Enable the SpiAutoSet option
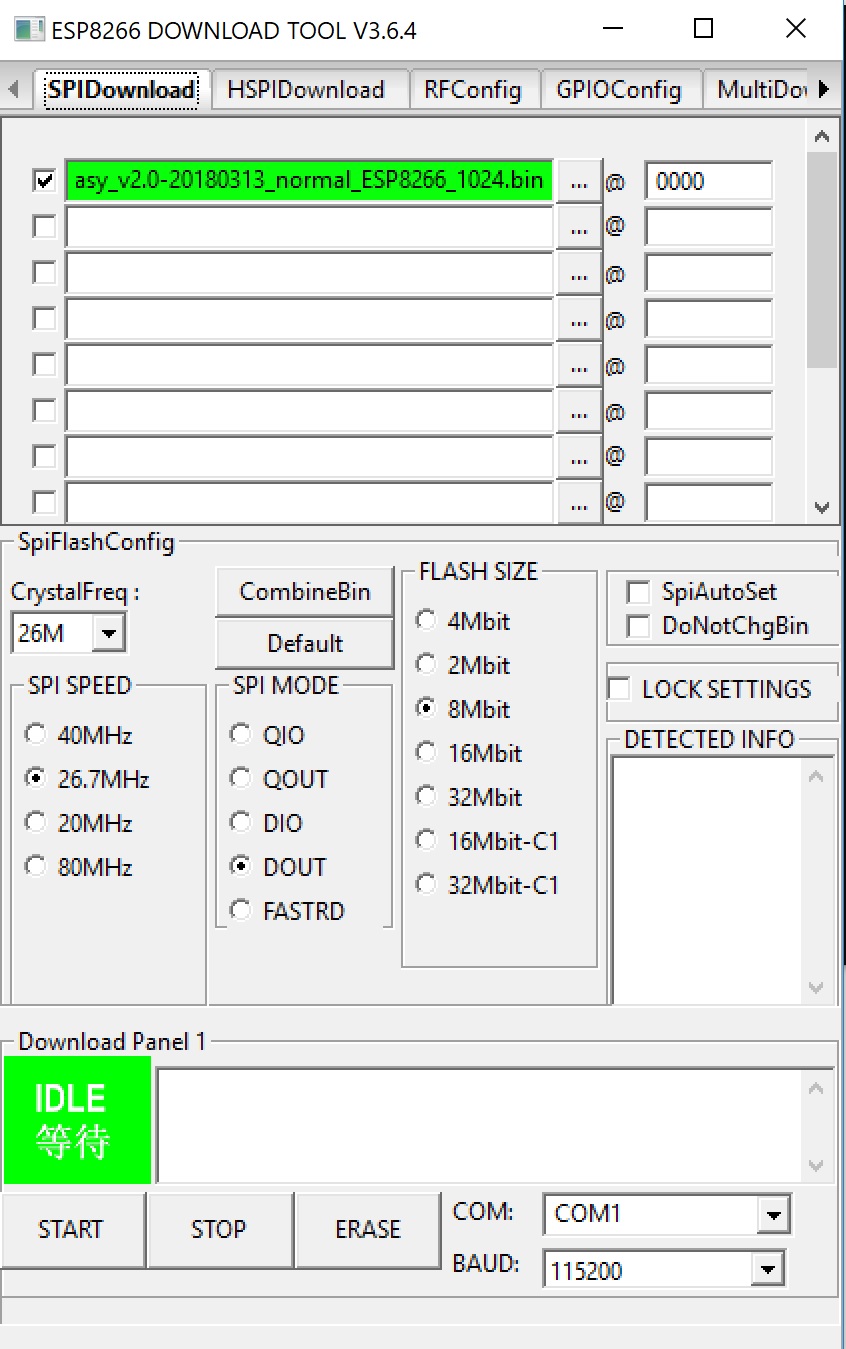This screenshot has width=846, height=1349. point(638,591)
